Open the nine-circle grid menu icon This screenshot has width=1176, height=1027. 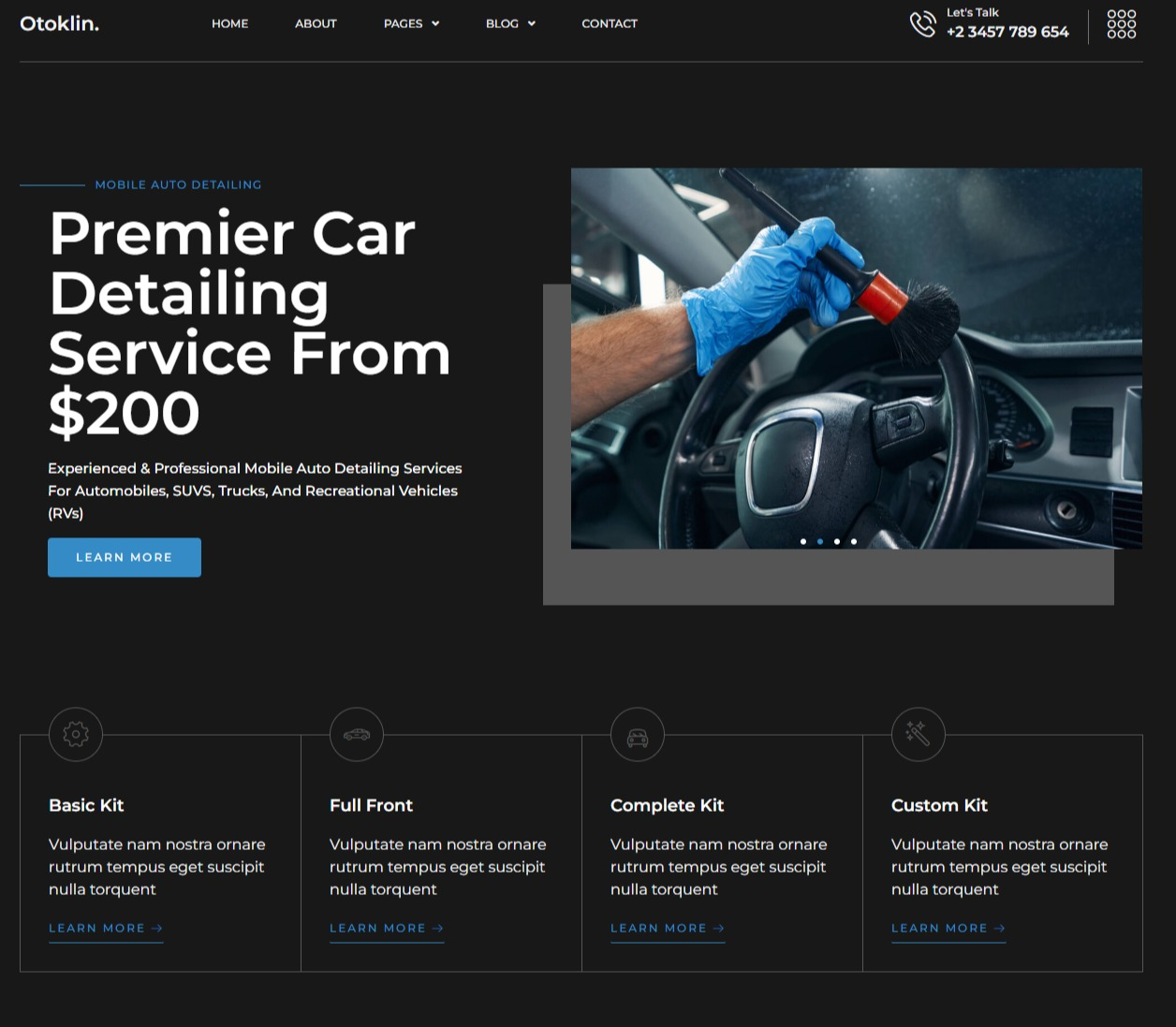tap(1122, 23)
